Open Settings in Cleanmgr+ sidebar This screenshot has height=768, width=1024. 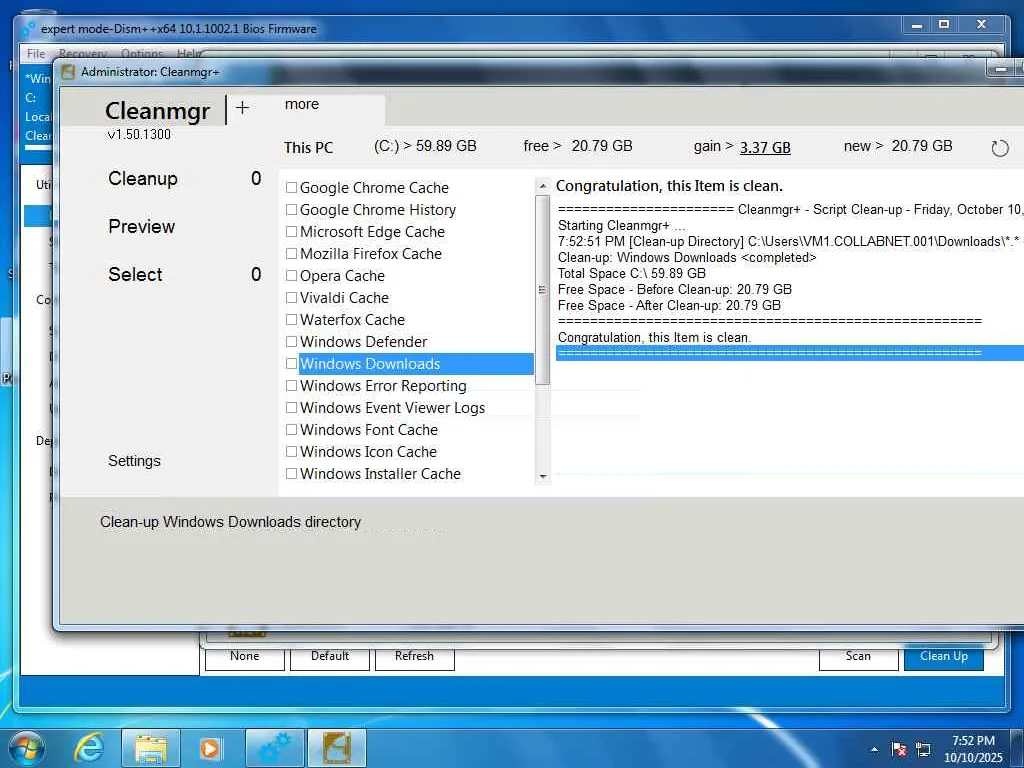tap(134, 461)
